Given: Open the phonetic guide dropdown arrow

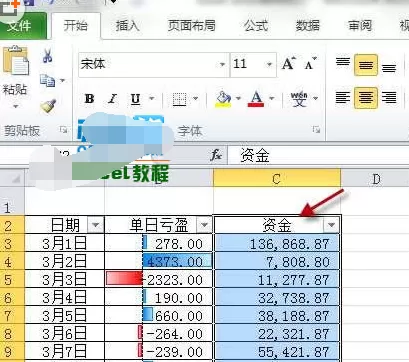Looking at the screenshot, I should click(315, 98).
